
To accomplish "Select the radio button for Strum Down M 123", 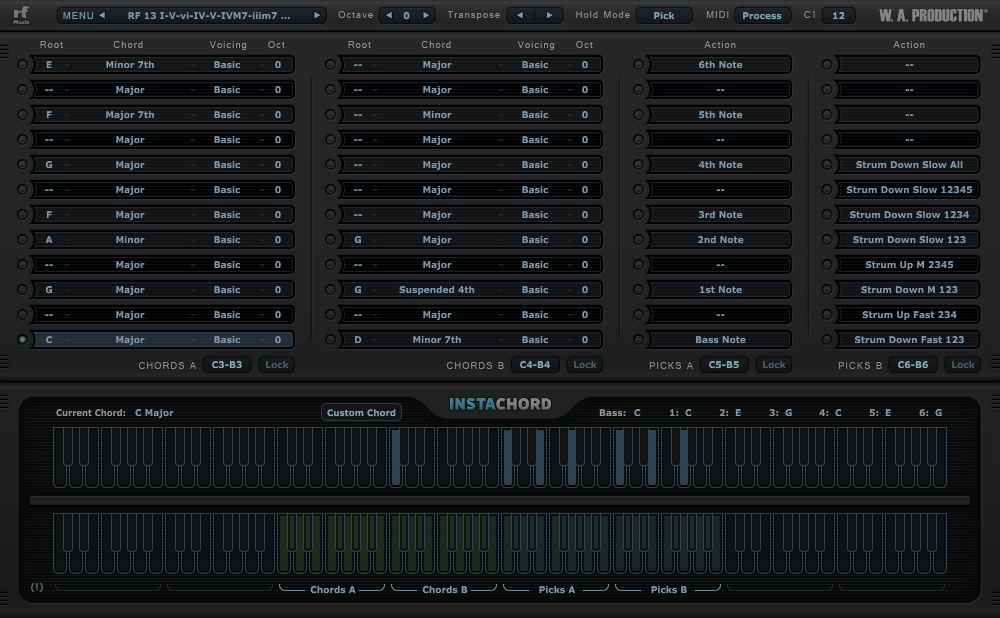I will coord(827,290).
